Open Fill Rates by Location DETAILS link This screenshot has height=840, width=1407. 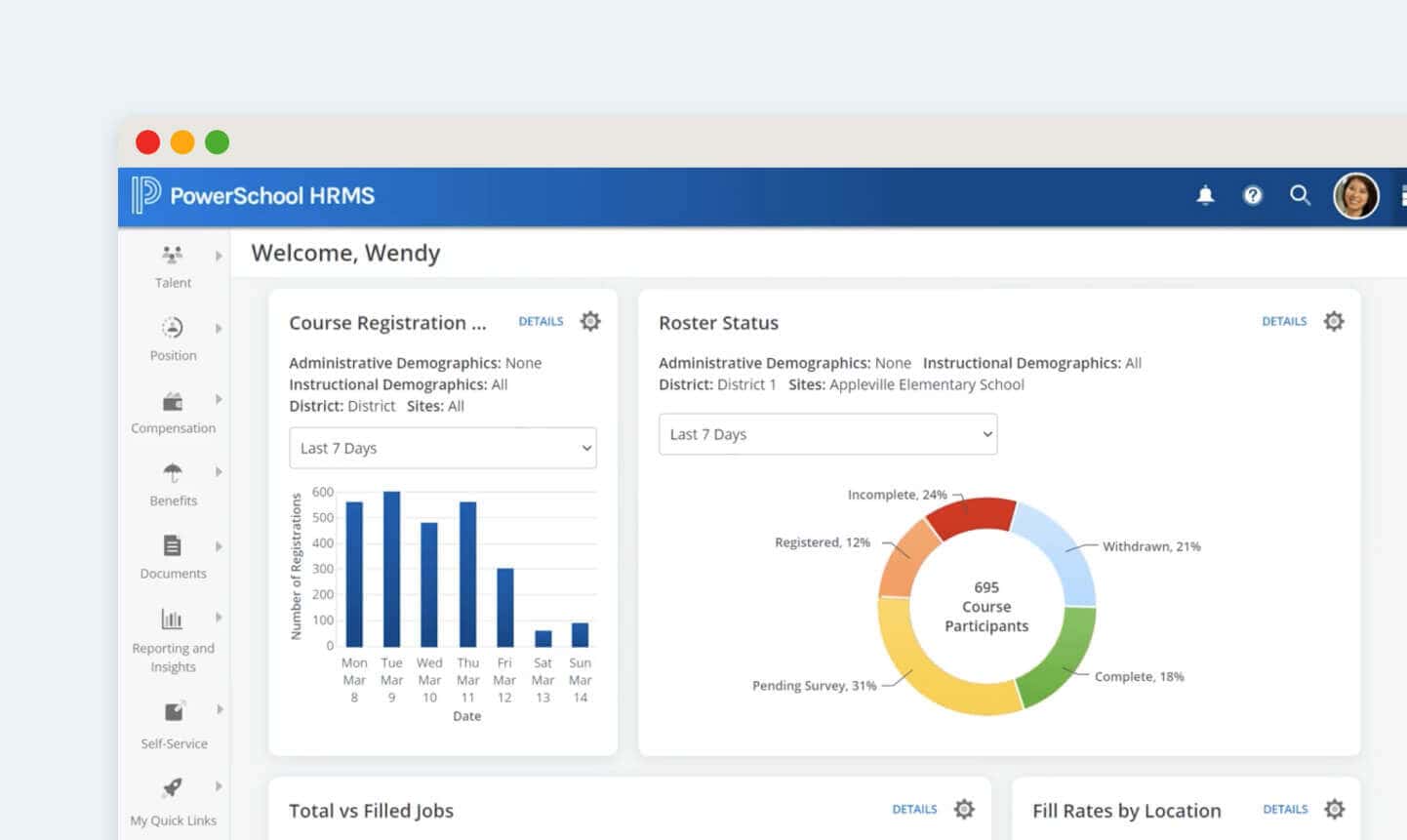(x=1285, y=809)
